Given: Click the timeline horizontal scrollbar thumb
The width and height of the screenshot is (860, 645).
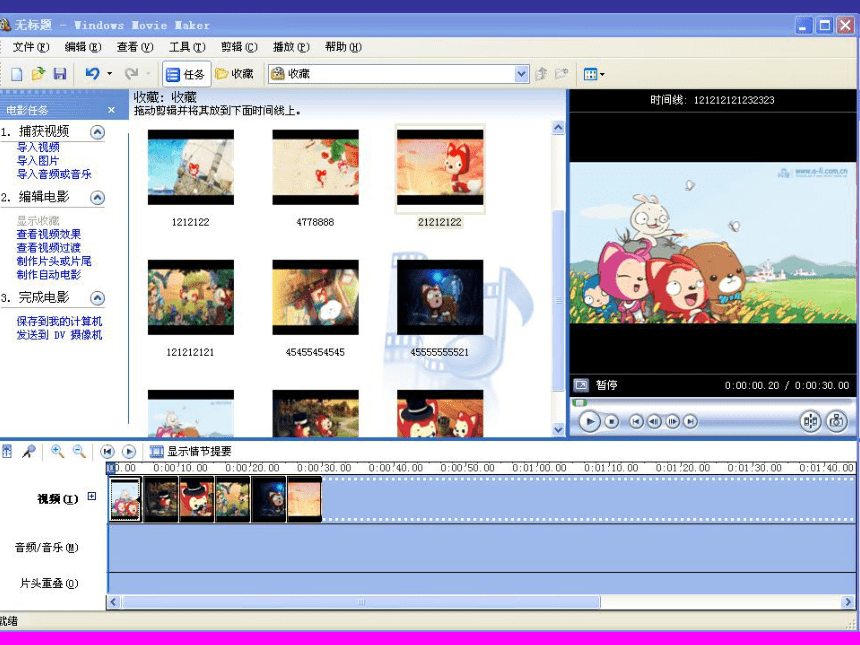Looking at the screenshot, I should pos(361,602).
